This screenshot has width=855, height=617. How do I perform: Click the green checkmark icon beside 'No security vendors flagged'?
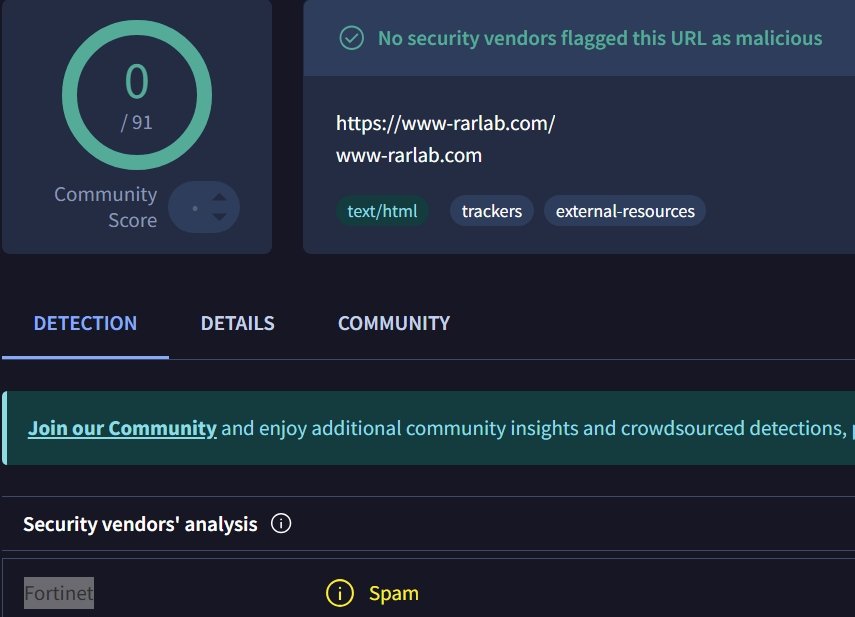click(352, 39)
